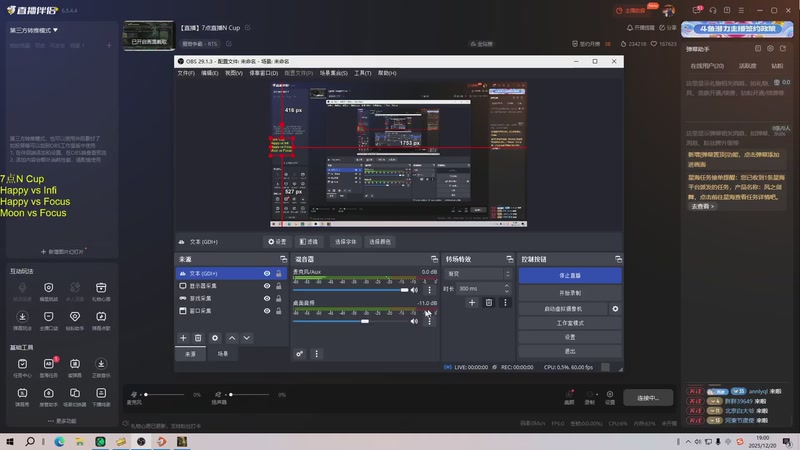Click the 开始录制 start recording button

(570, 293)
